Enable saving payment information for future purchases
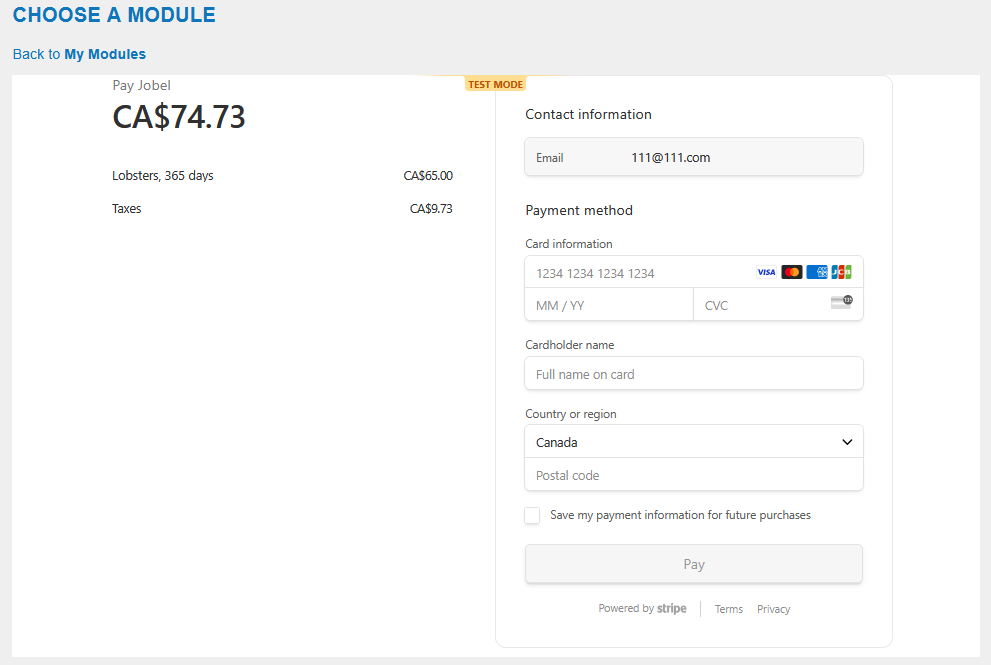 [532, 515]
